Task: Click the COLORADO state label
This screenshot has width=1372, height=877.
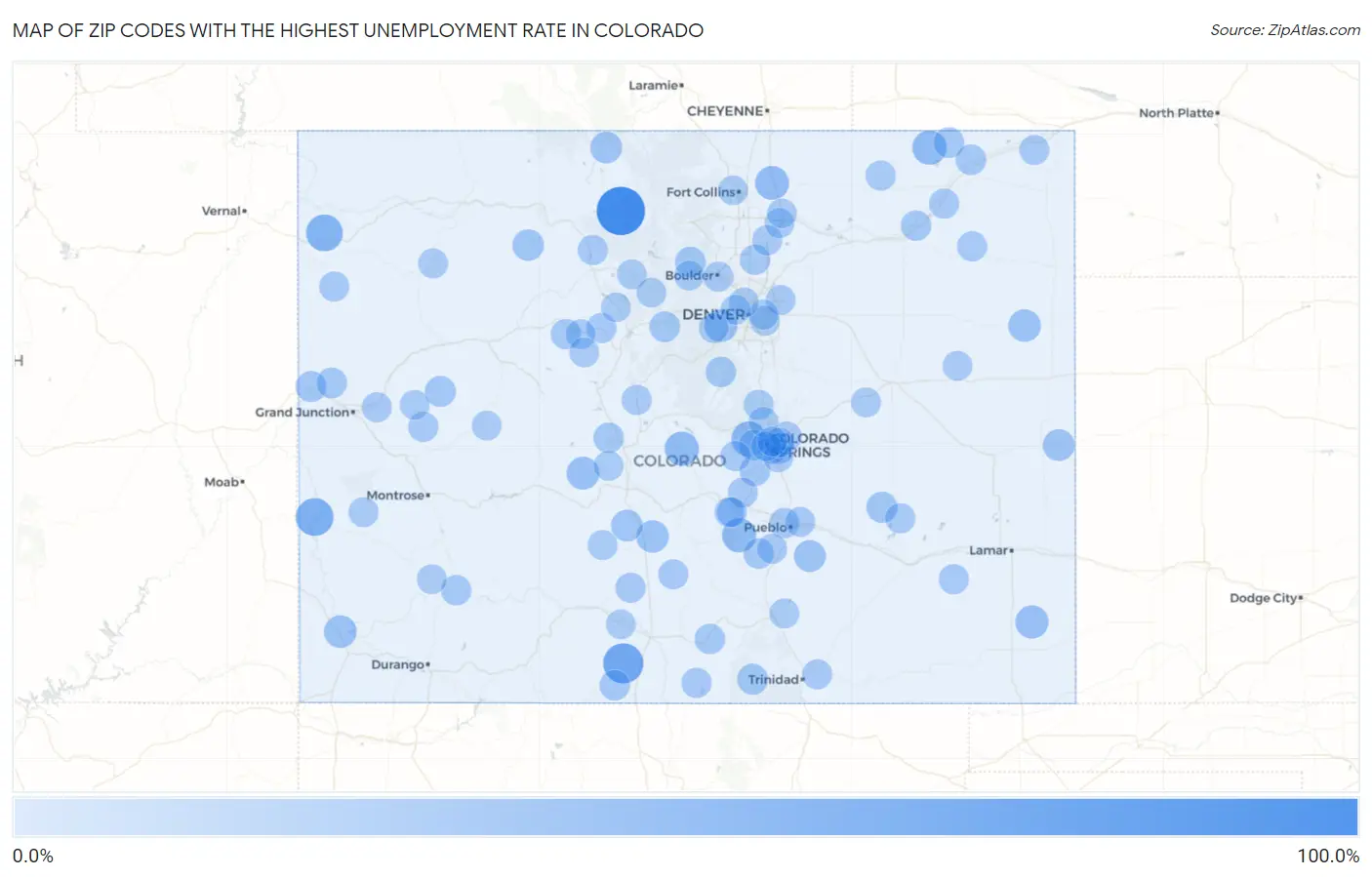Action: (x=679, y=460)
